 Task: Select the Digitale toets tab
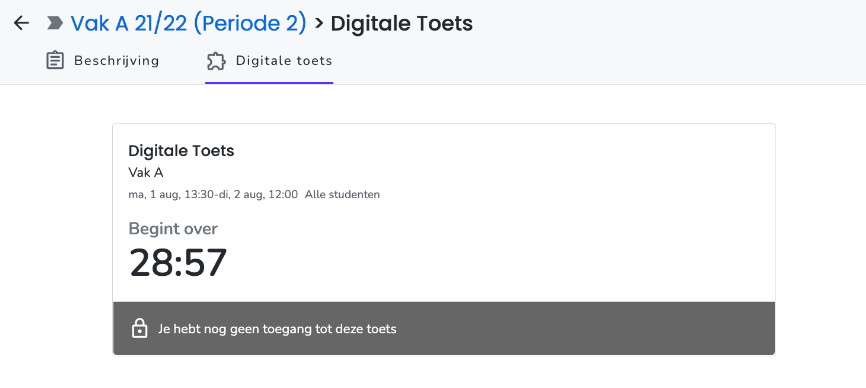click(x=269, y=61)
